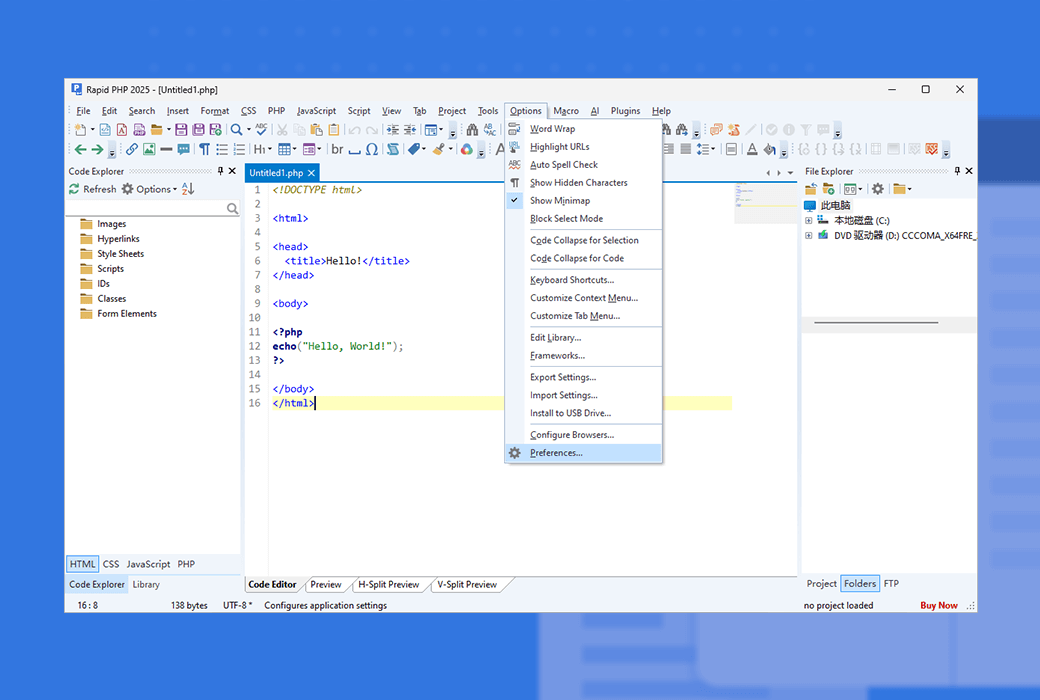Expand the 本地磁盘 (C:) tree node
This screenshot has width=1040, height=700.
(x=809, y=221)
